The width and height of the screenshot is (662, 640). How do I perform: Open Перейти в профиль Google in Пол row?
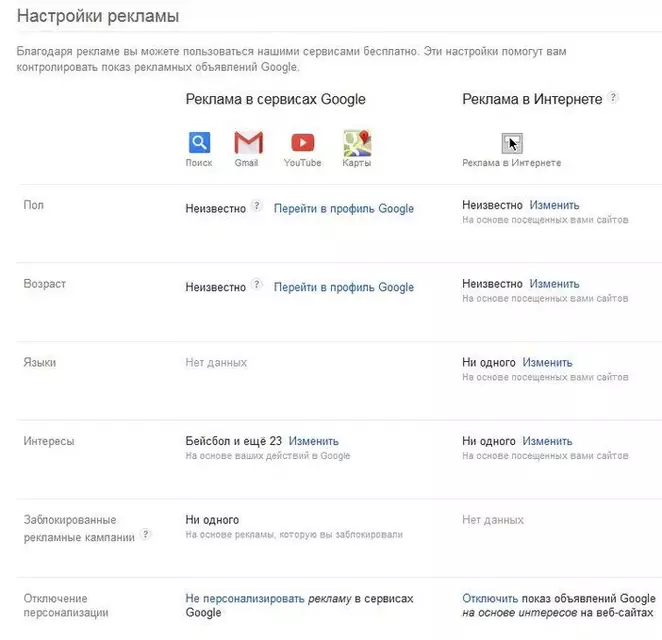click(344, 209)
